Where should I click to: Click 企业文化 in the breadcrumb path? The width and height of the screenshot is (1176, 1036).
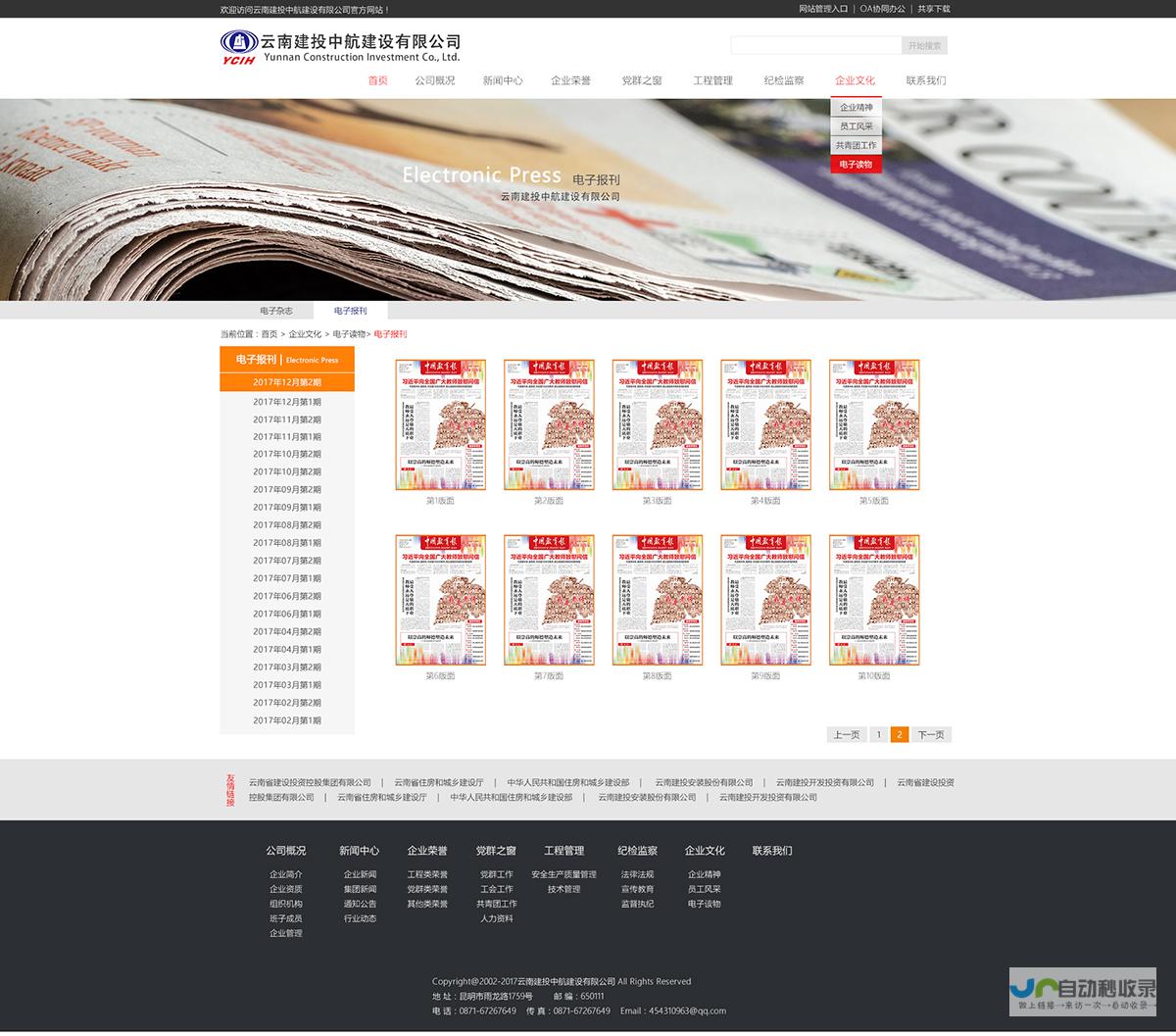(305, 334)
